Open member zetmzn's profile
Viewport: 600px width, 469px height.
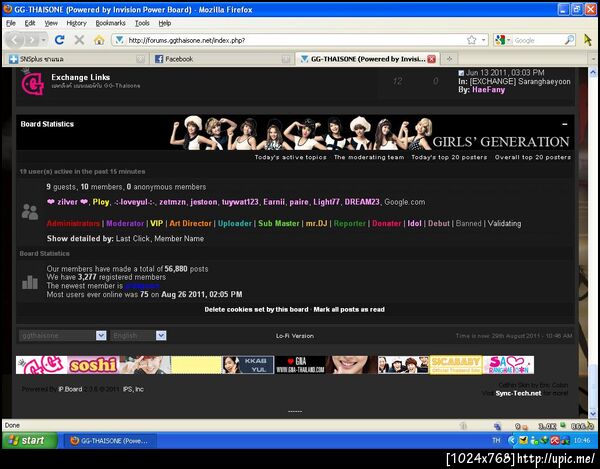tap(173, 202)
